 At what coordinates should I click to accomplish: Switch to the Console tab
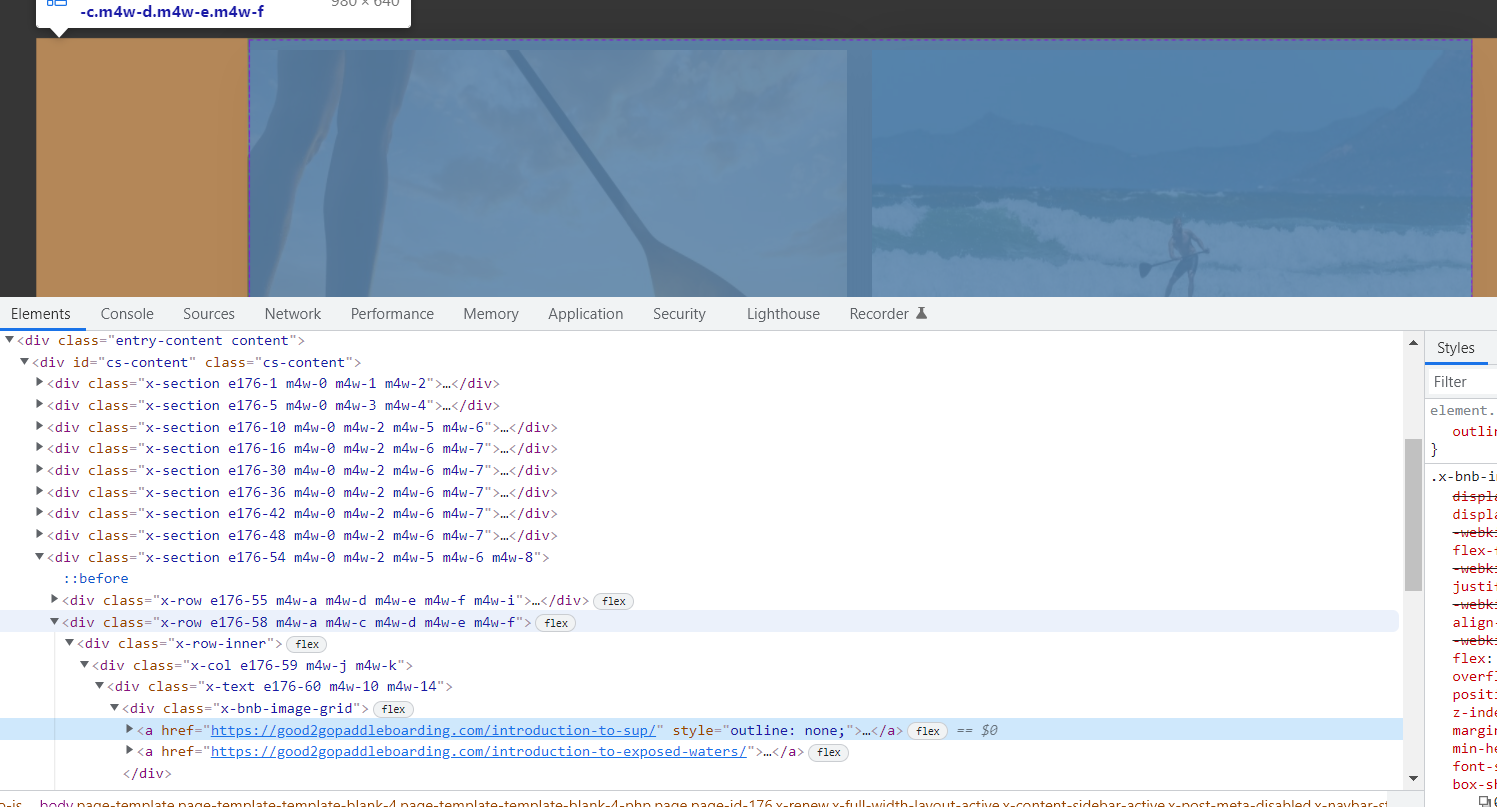127,314
